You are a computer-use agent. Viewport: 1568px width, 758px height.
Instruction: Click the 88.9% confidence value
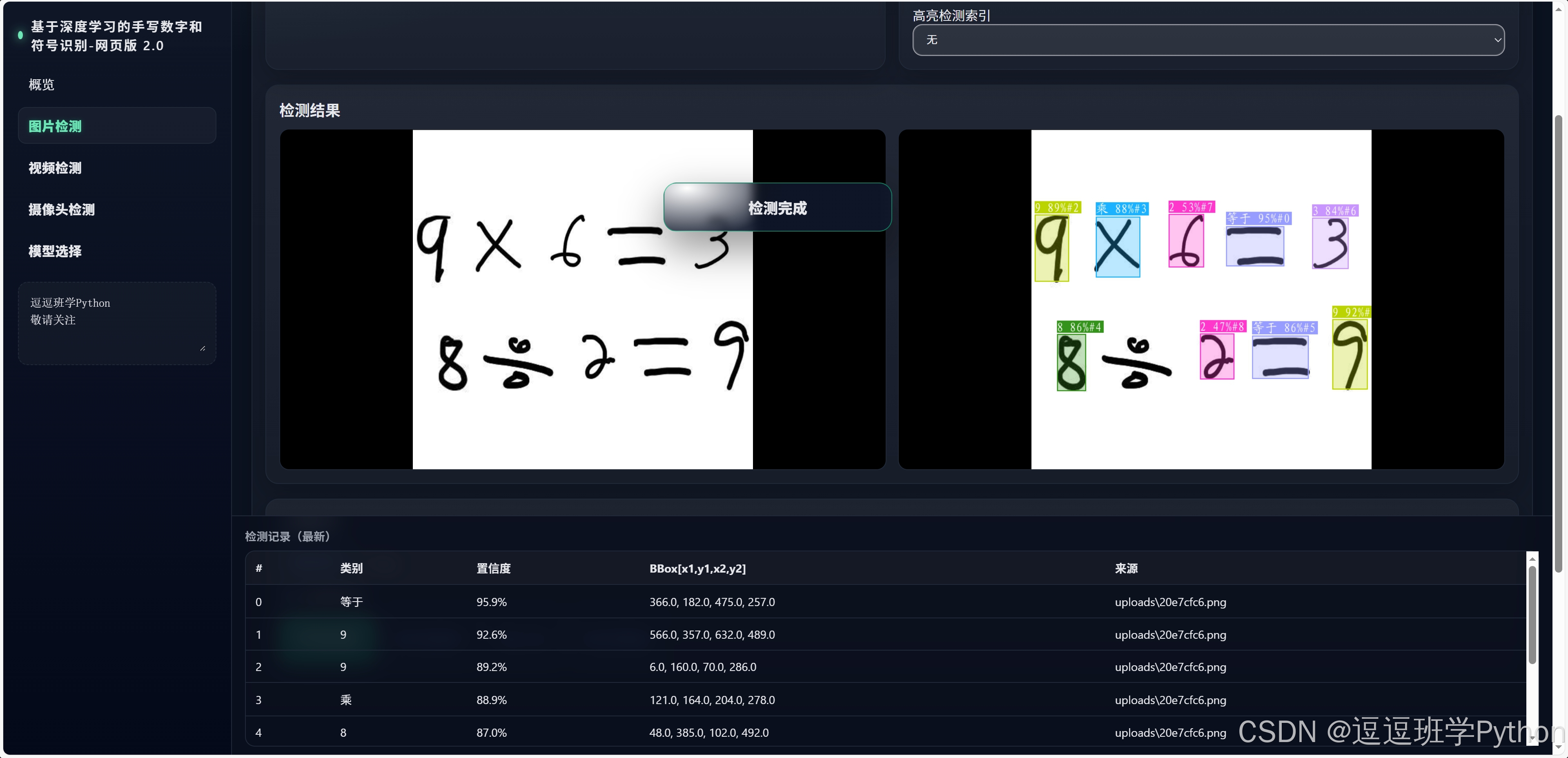[x=491, y=700]
